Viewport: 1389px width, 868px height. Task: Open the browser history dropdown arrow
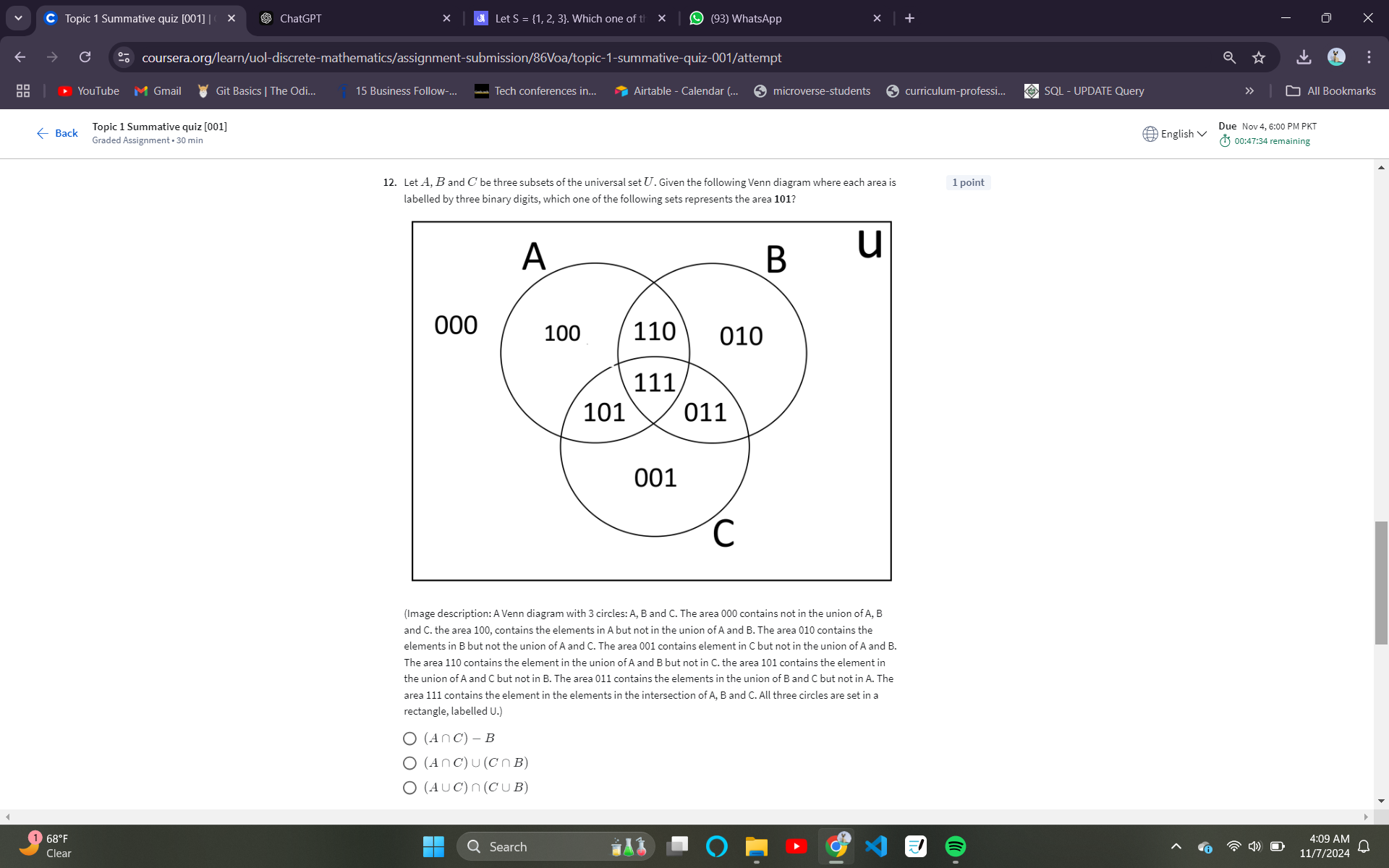[18, 18]
